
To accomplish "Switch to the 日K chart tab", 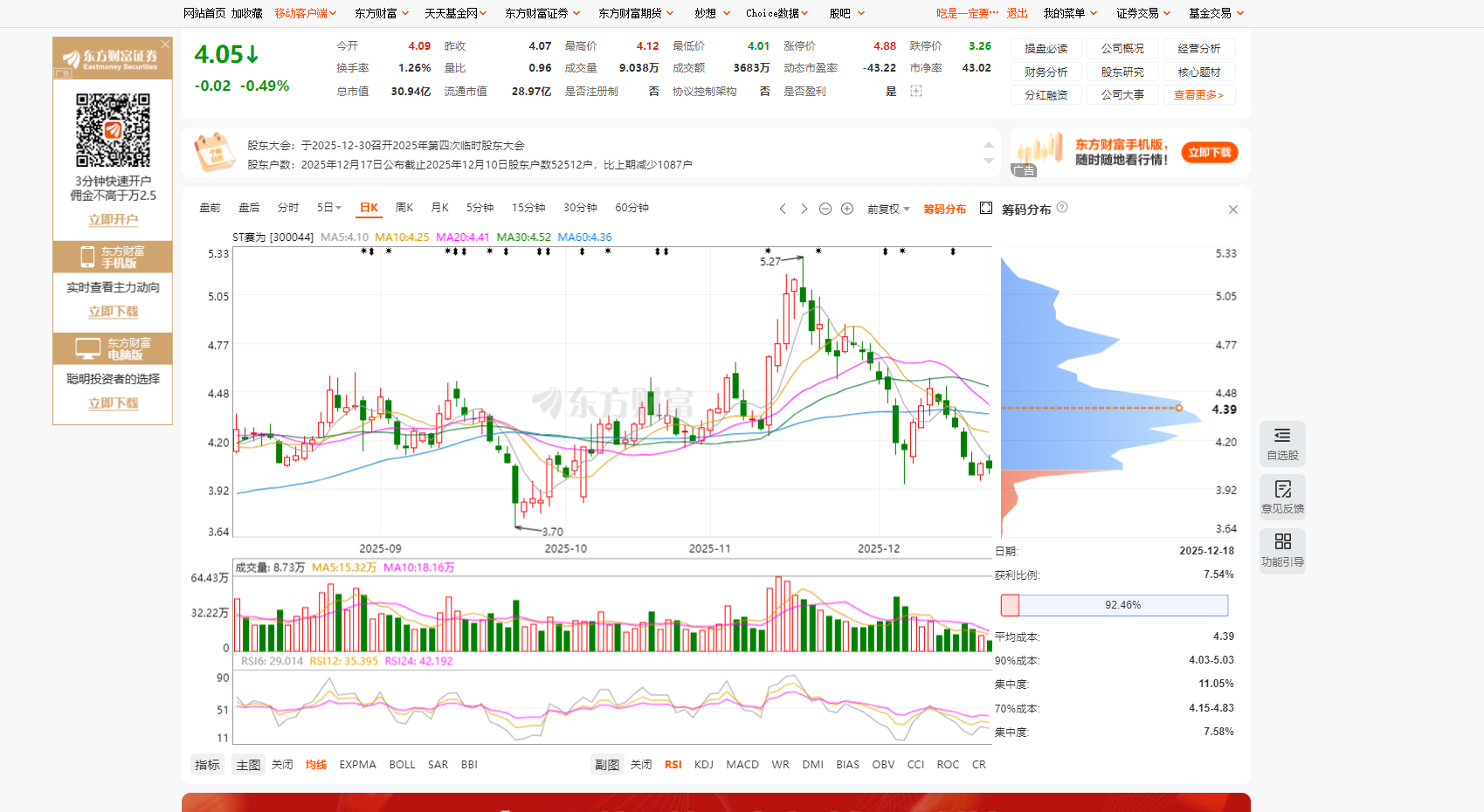I will pos(369,208).
